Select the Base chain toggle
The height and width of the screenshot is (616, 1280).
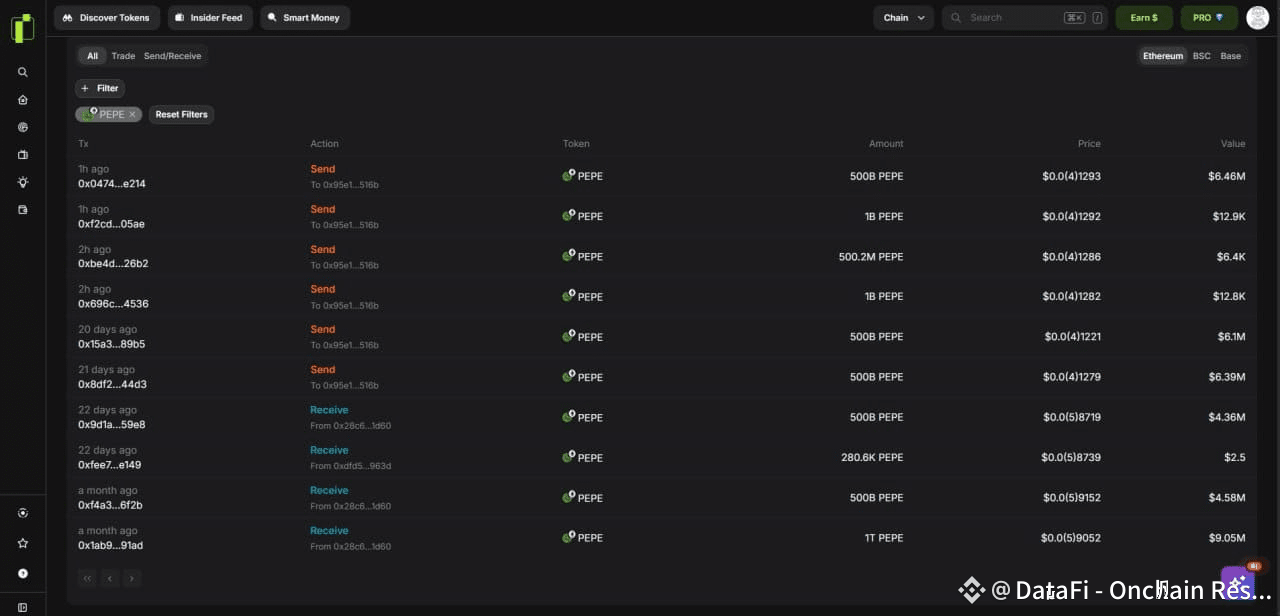click(1231, 56)
